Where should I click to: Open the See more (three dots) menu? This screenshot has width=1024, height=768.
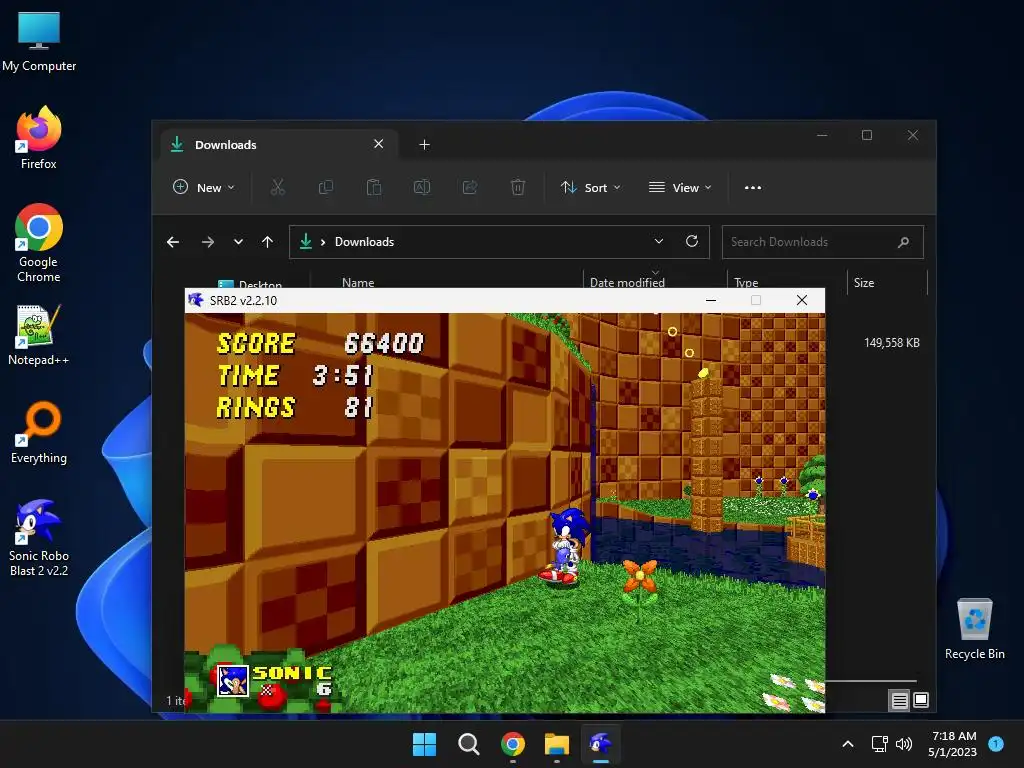[x=752, y=187]
